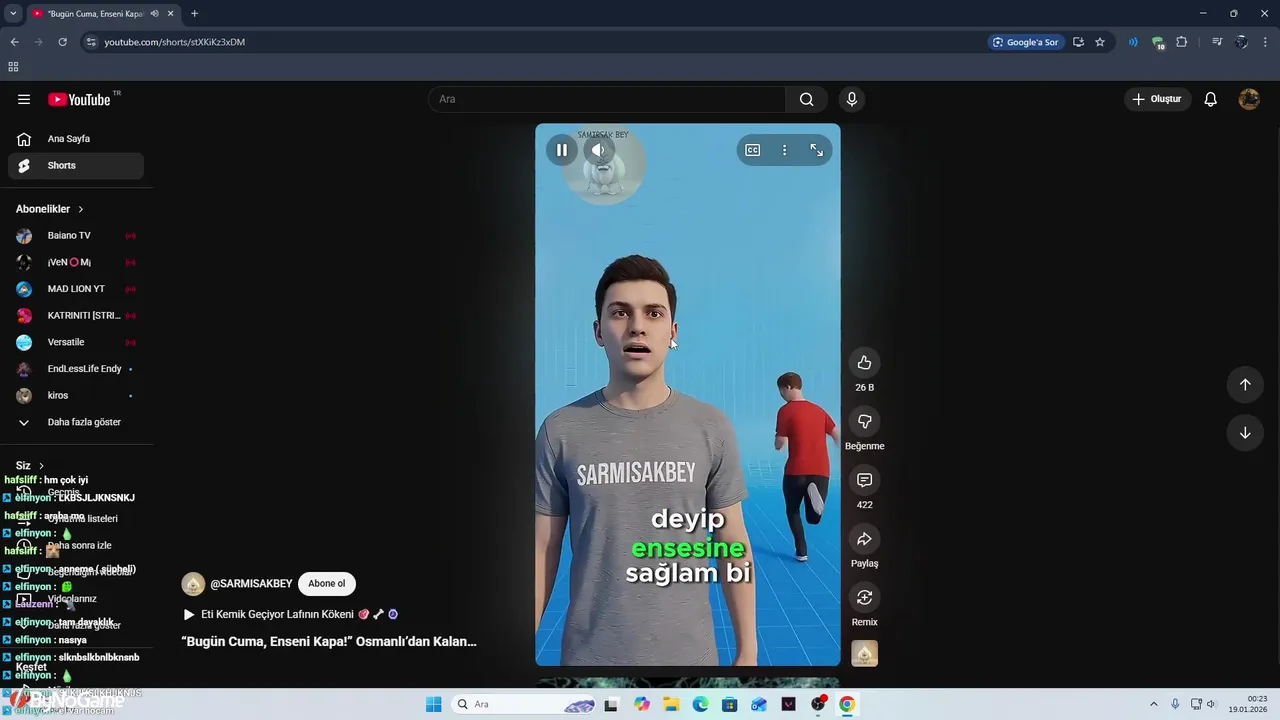Start voice search with microphone icon

coord(852,99)
